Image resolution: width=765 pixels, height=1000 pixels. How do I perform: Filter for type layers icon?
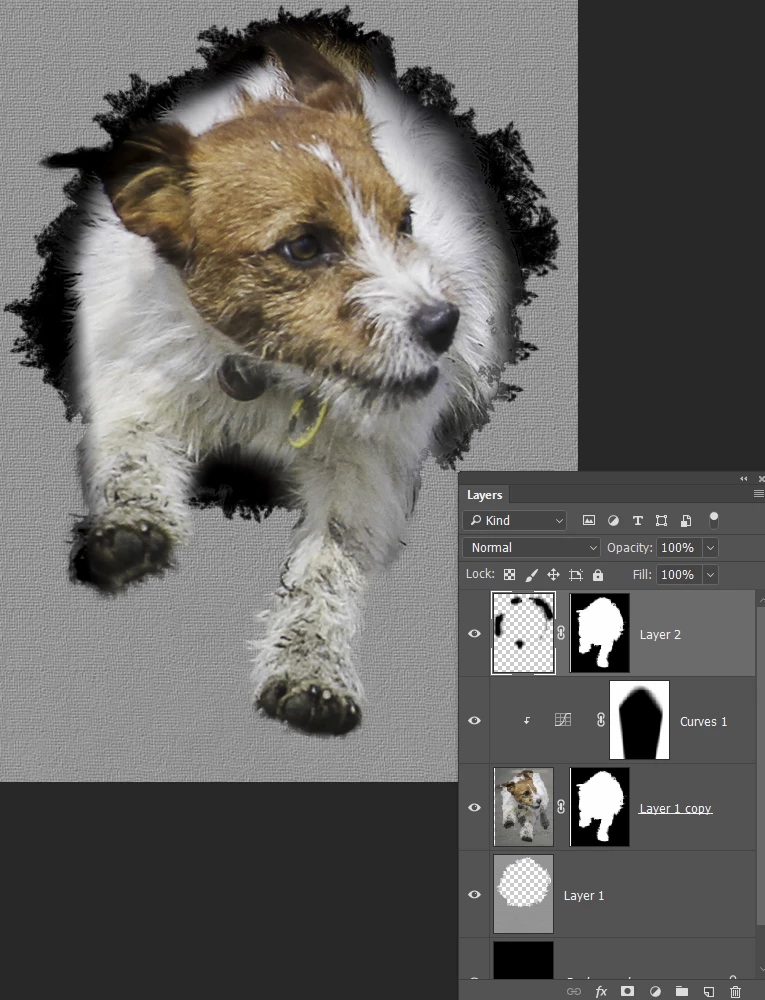(x=638, y=520)
